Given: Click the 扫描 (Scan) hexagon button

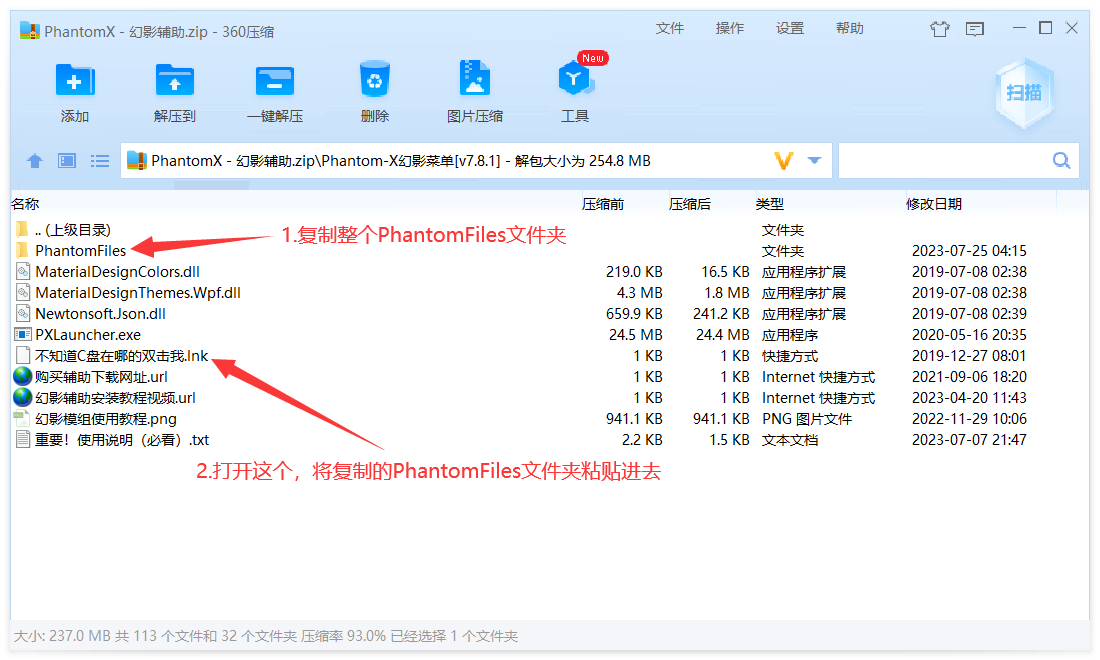Looking at the screenshot, I should coord(1024,93).
